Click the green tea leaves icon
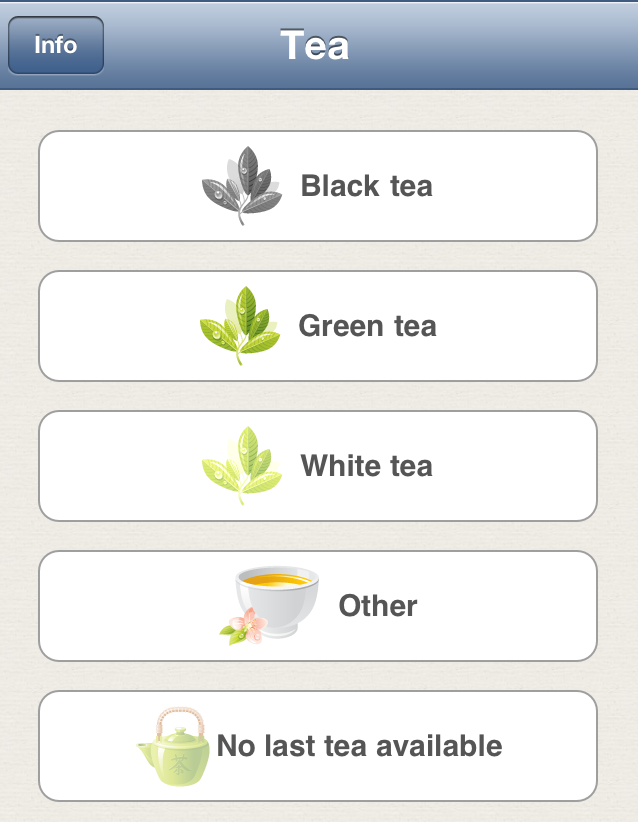 [240, 326]
